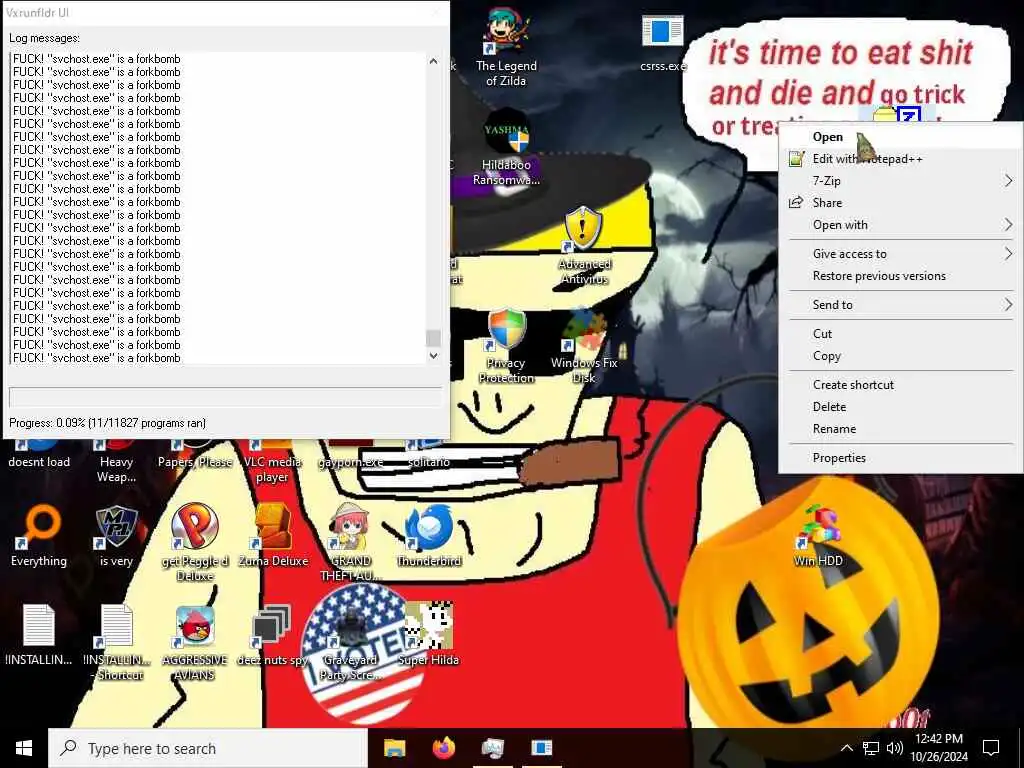Image resolution: width=1024 pixels, height=768 pixels.
Task: Click the taskbar search box
Action: click(208, 748)
